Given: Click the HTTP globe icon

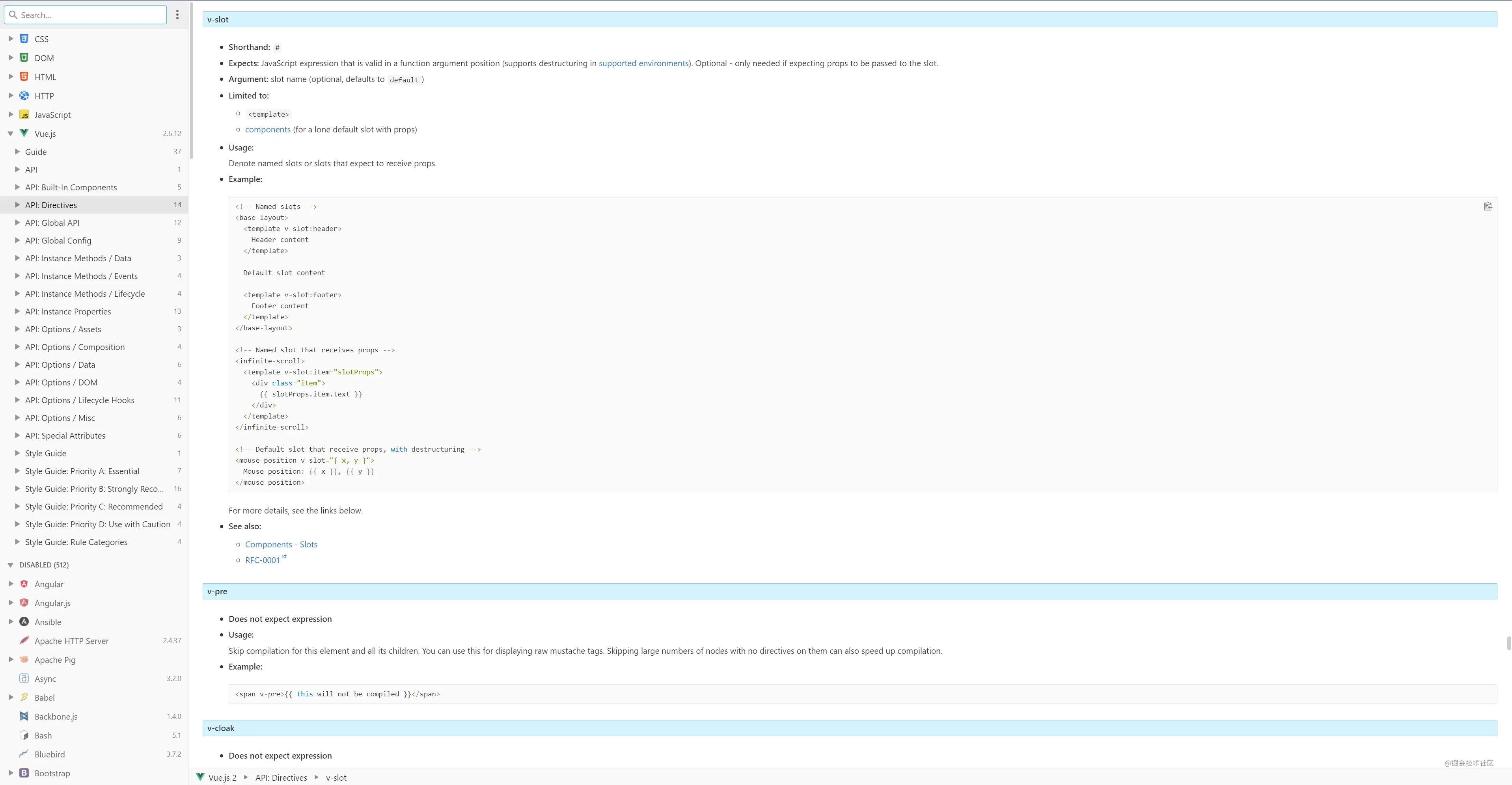Looking at the screenshot, I should [x=24, y=96].
